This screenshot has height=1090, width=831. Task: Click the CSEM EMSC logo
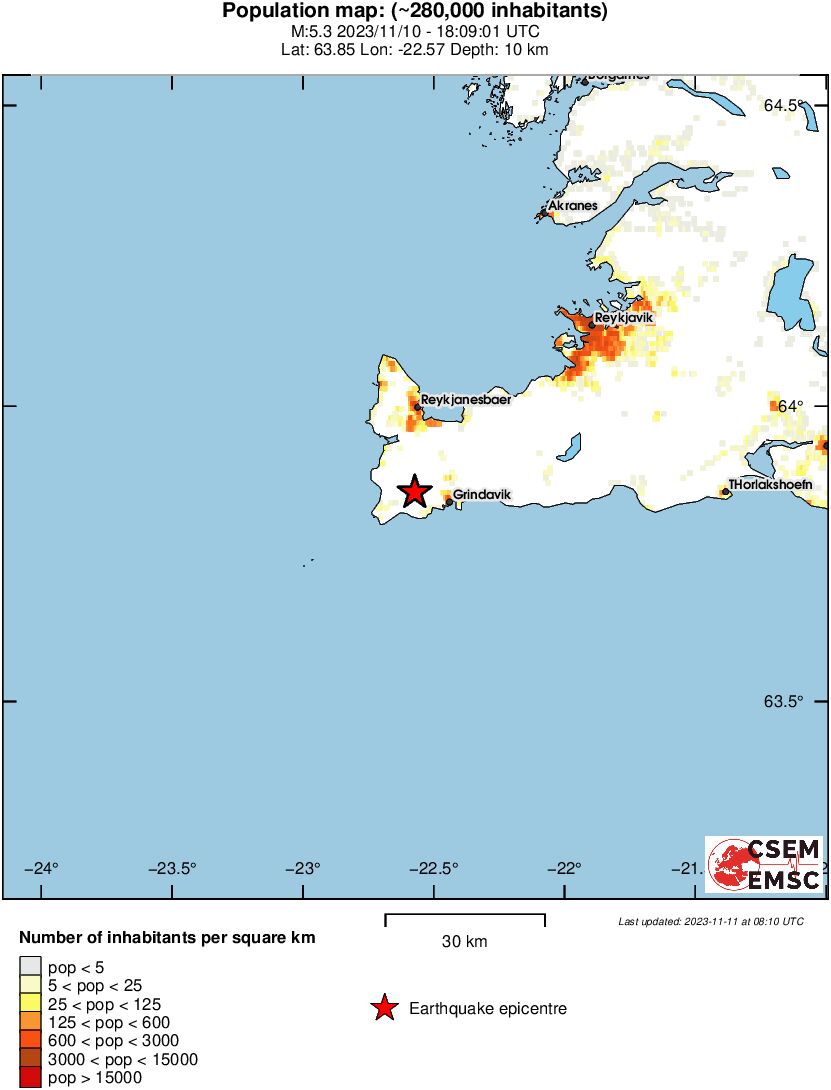click(765, 864)
